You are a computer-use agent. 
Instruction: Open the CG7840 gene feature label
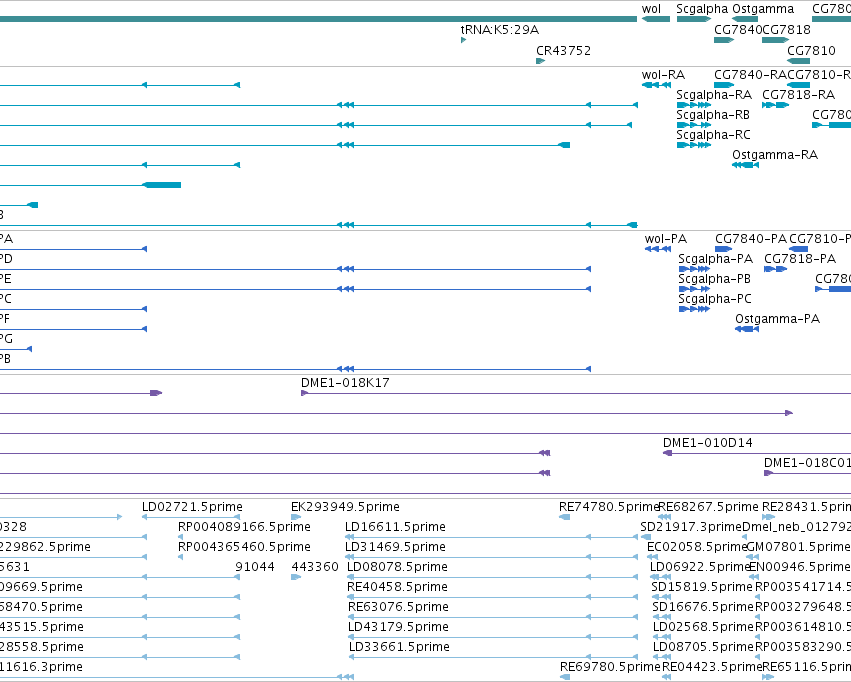[x=738, y=29]
